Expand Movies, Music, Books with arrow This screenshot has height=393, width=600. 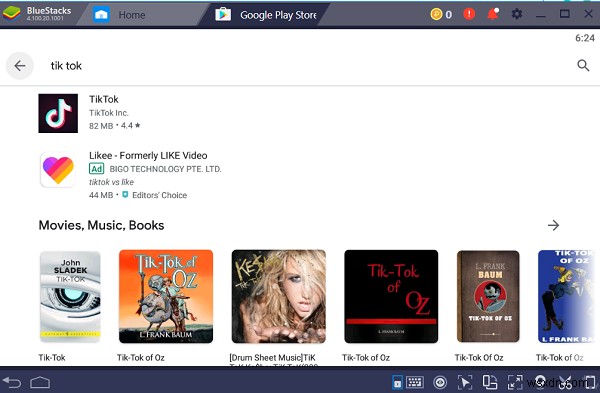tap(553, 225)
